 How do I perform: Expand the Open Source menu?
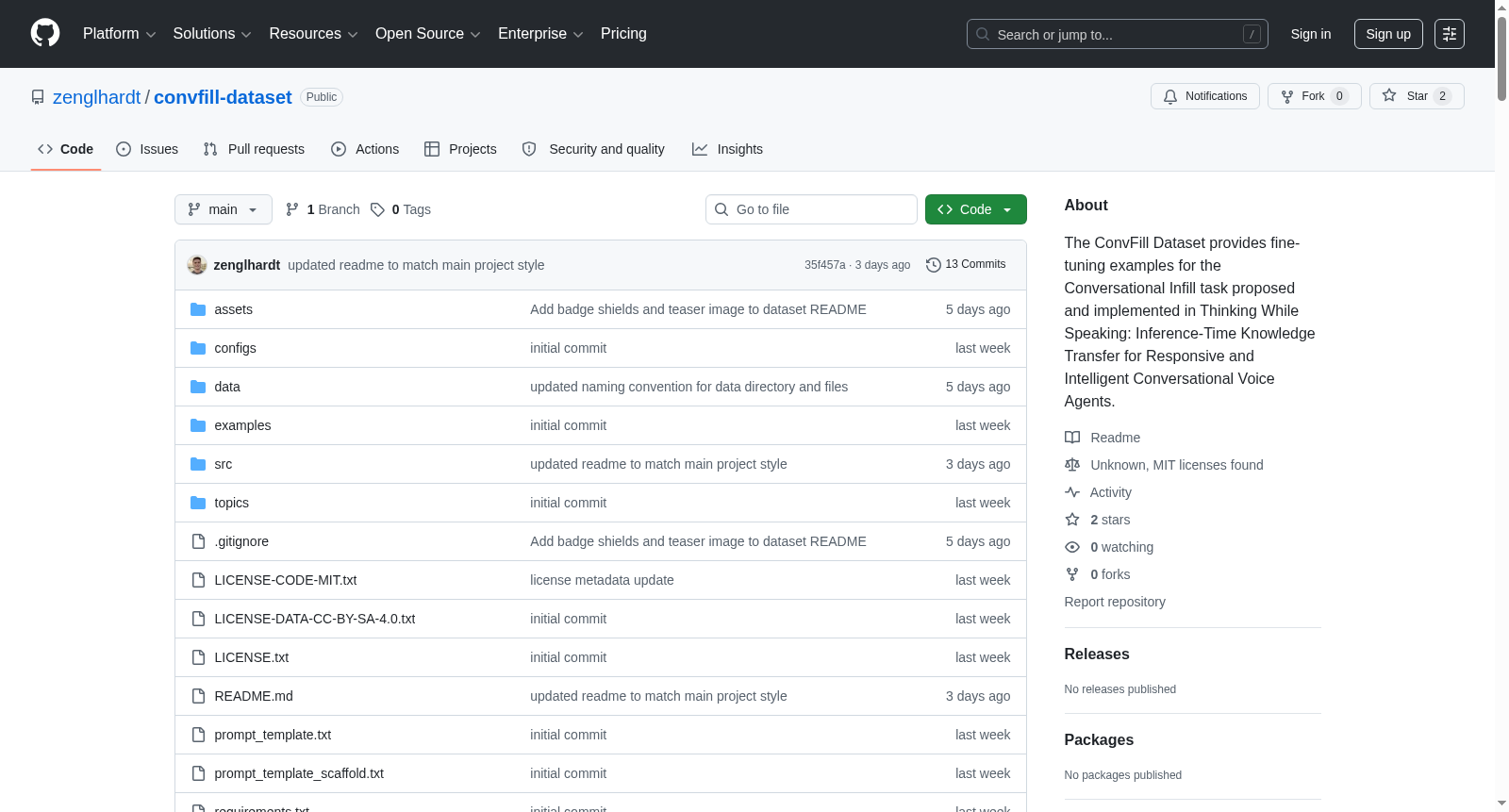click(x=428, y=34)
